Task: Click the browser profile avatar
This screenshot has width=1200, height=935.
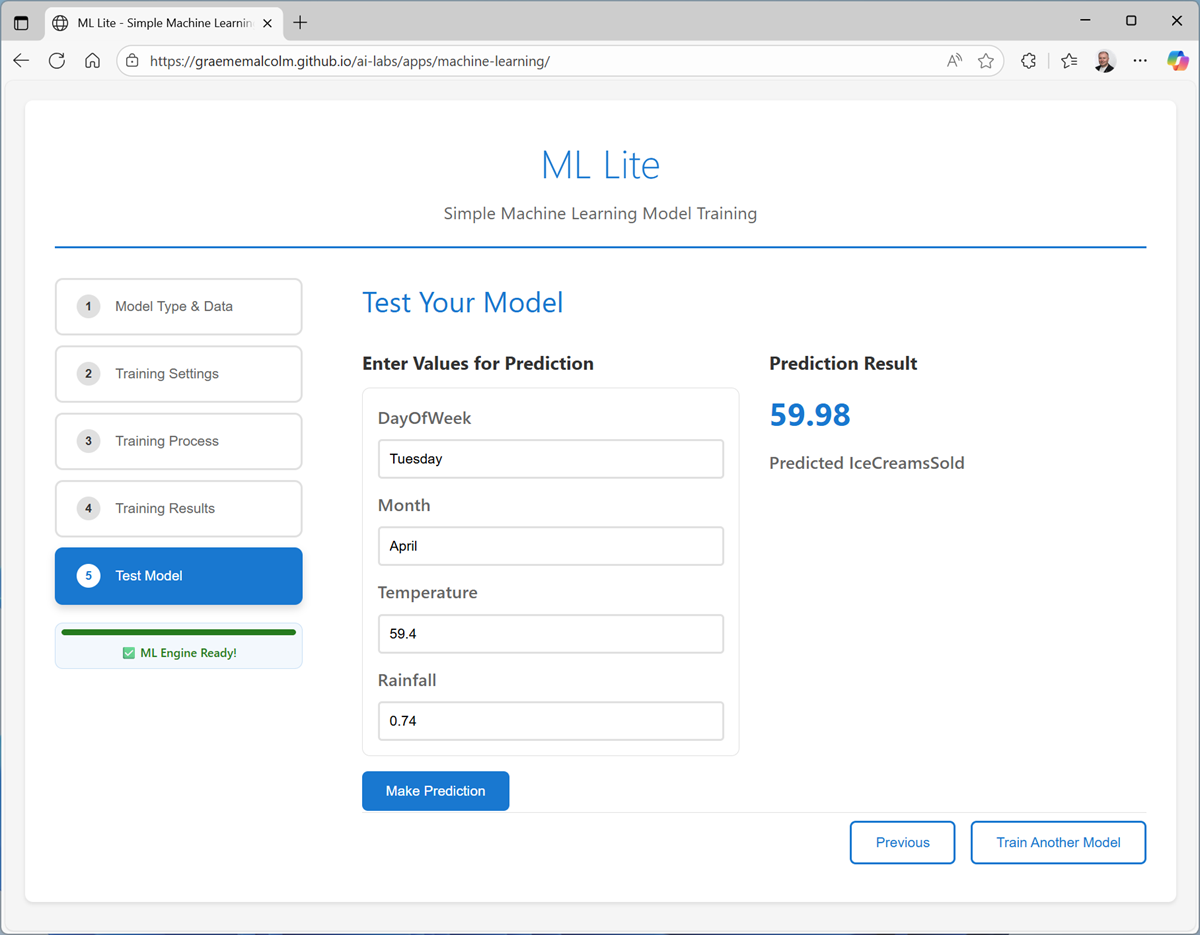Action: [1104, 60]
